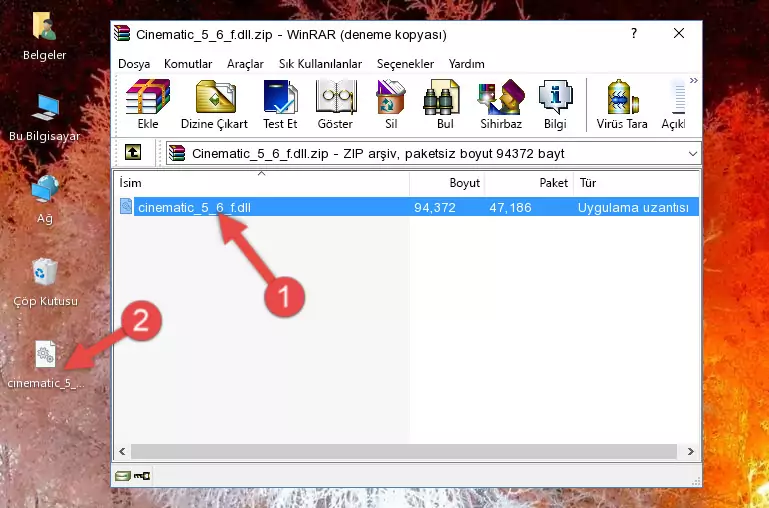Click the scroll left arrow
The height and width of the screenshot is (508, 769).
[123, 451]
